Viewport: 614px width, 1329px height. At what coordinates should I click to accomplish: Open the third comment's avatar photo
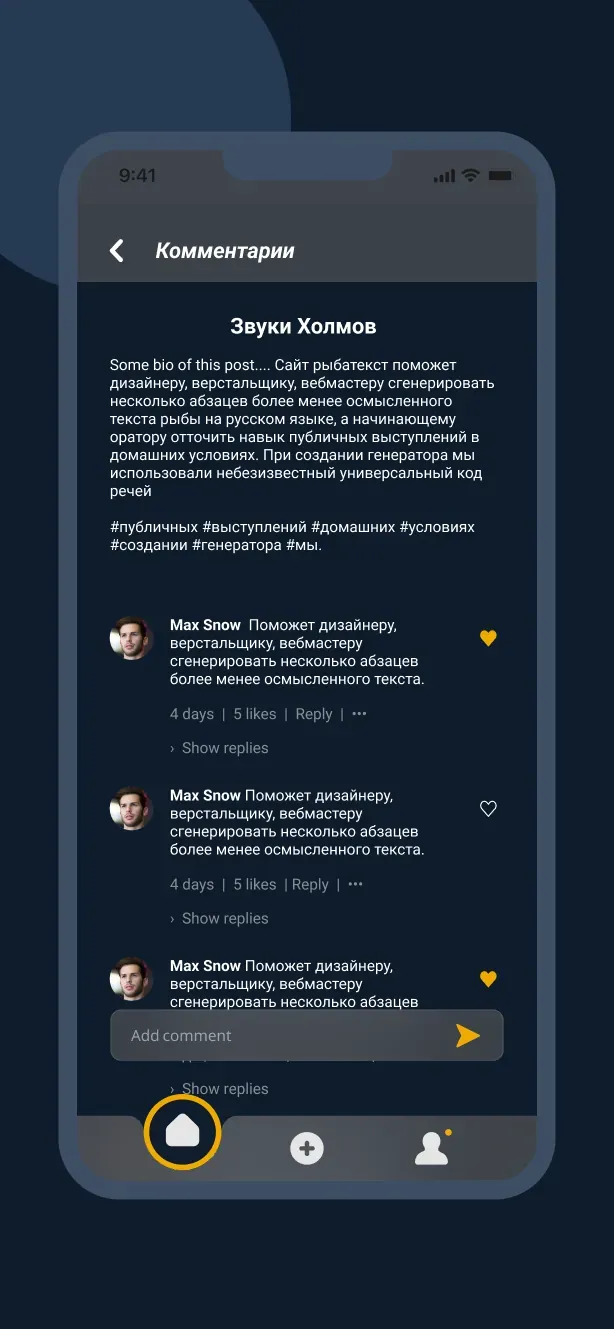click(131, 979)
